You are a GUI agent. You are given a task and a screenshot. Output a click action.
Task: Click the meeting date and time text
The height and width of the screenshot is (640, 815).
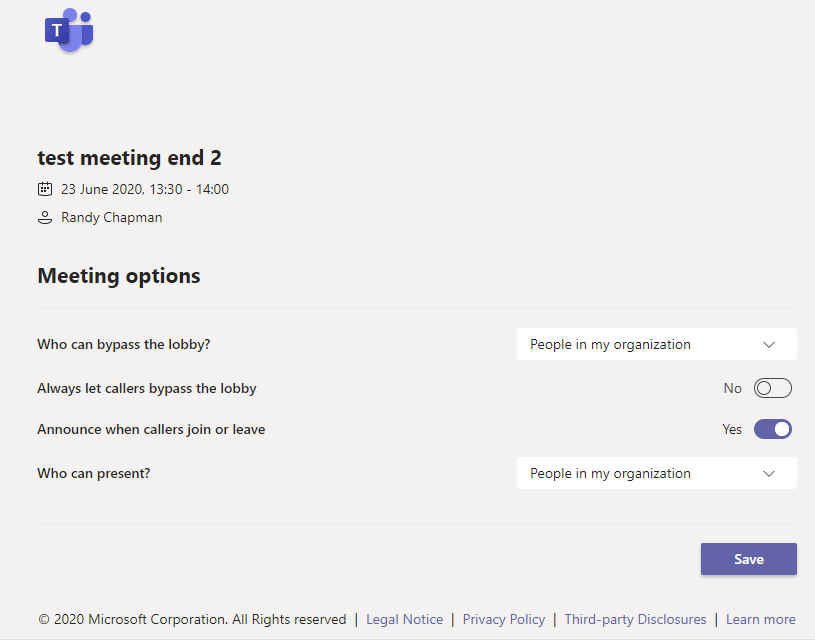[x=145, y=188]
